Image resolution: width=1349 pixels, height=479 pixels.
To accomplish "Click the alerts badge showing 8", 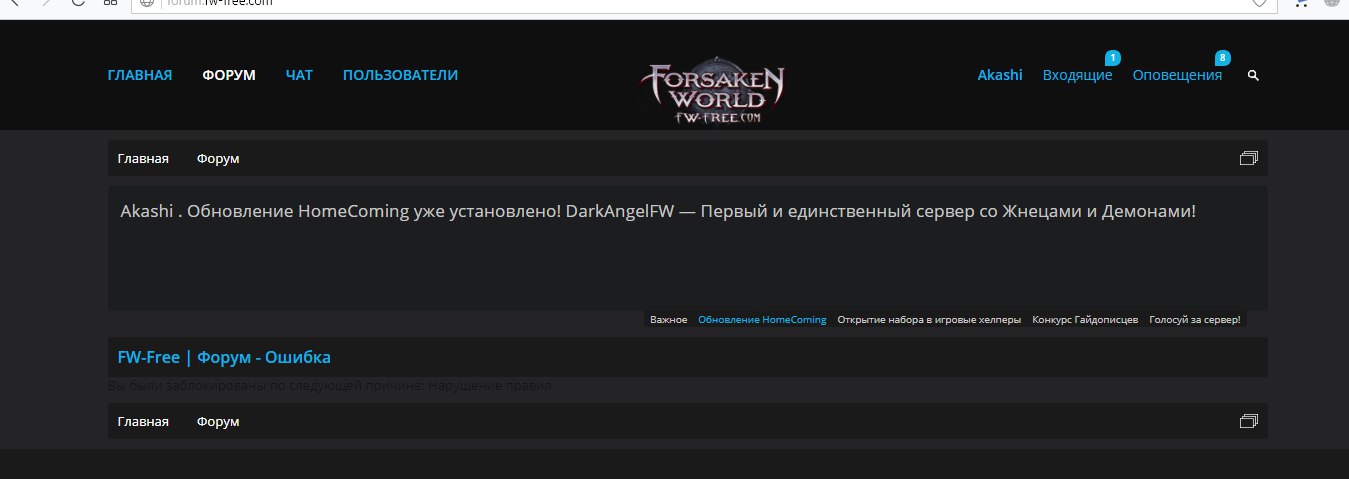I will tap(1222, 58).
